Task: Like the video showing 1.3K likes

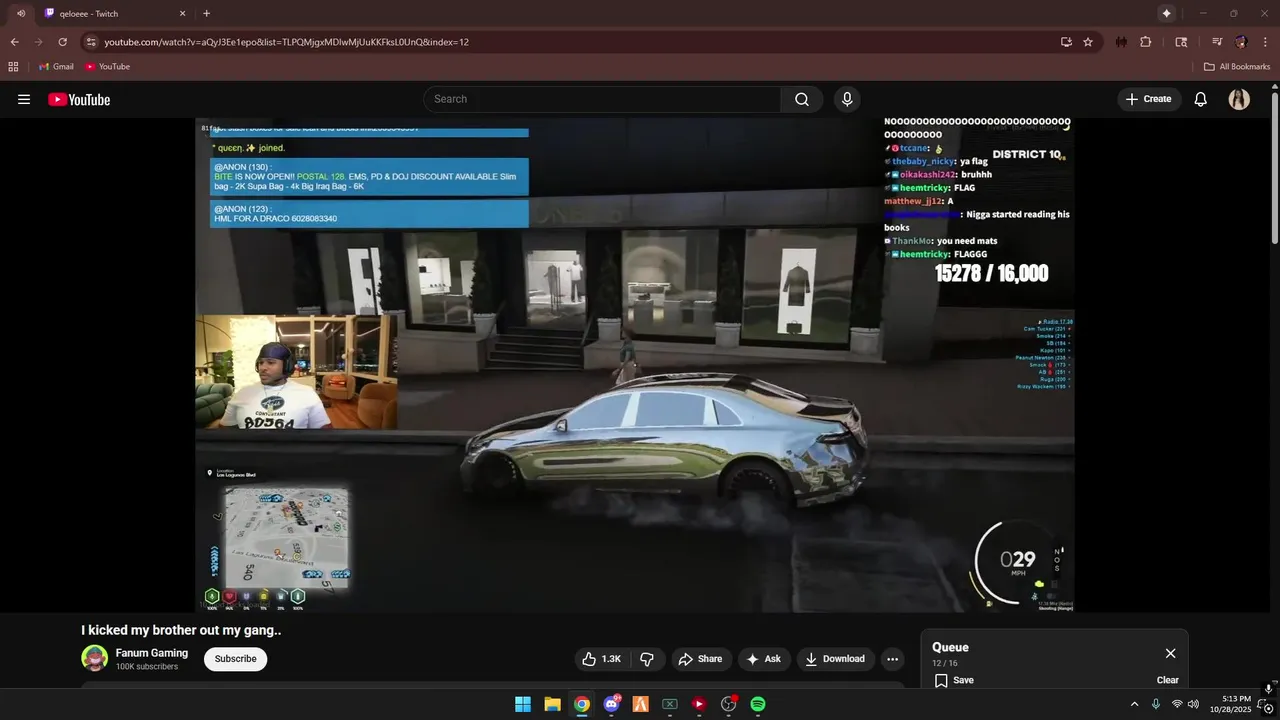Action: pyautogui.click(x=602, y=659)
